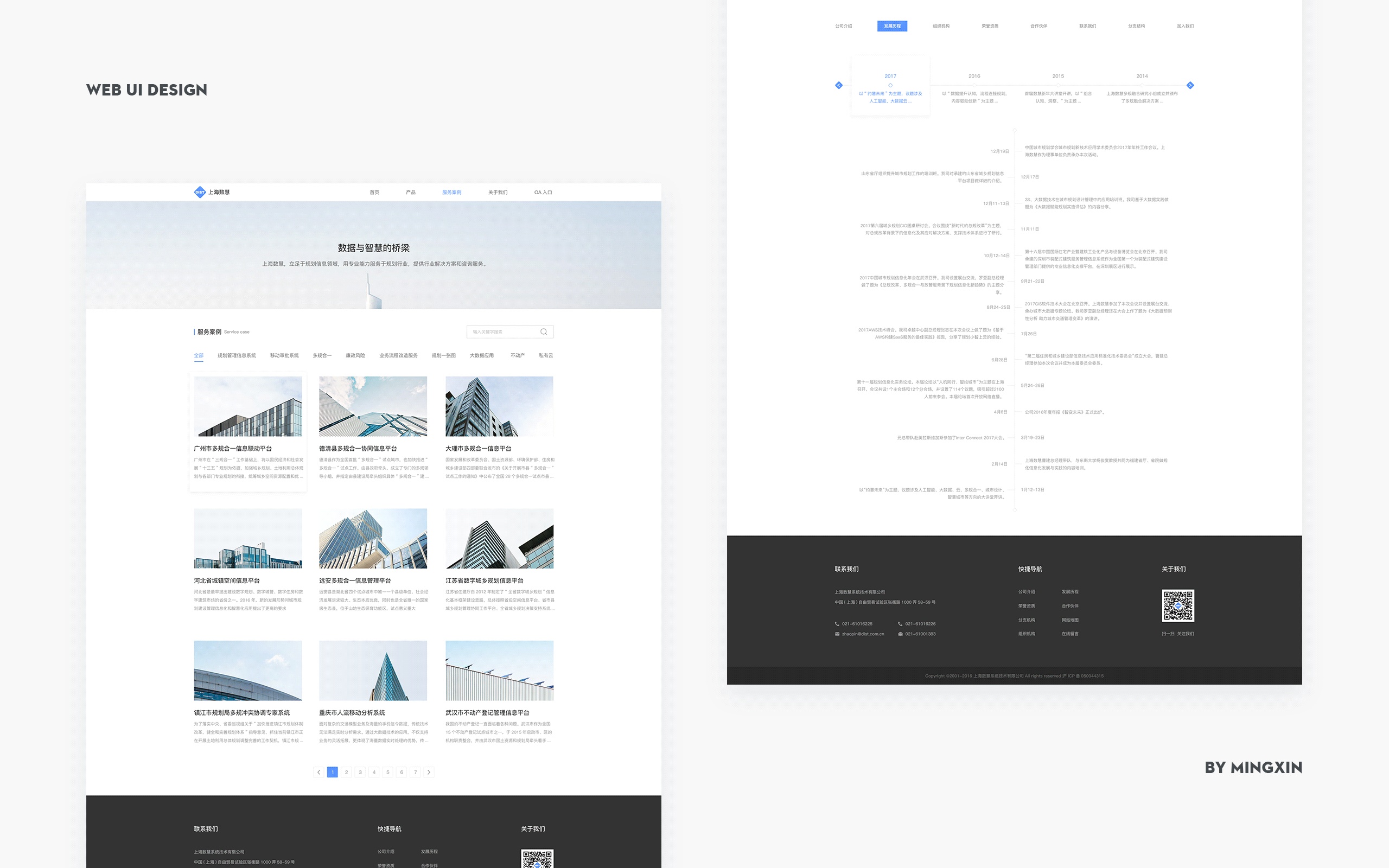Click the email icon beside zhaopin@dist.com.cn

837,634
